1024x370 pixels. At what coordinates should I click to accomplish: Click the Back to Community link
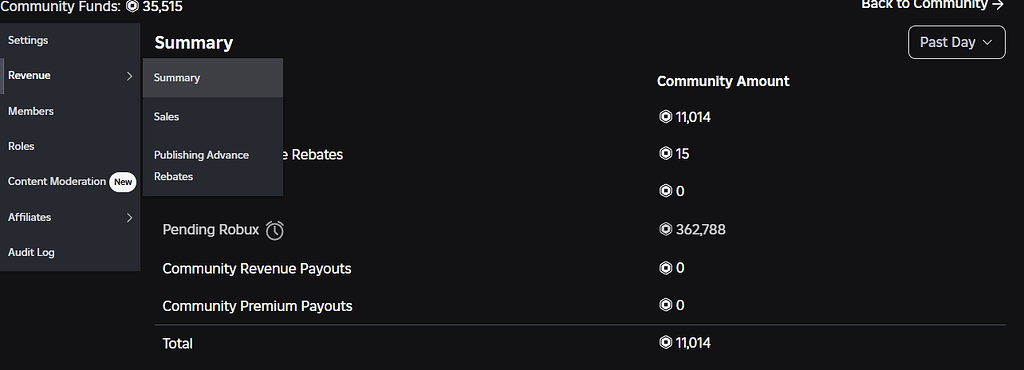click(x=932, y=5)
